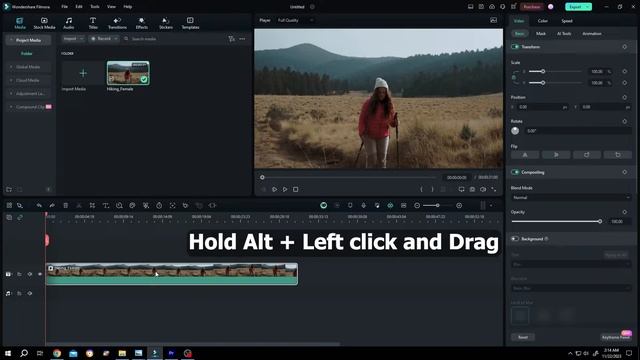Click the preview scrub bar handle
The width and height of the screenshot is (640, 360).
point(262,177)
